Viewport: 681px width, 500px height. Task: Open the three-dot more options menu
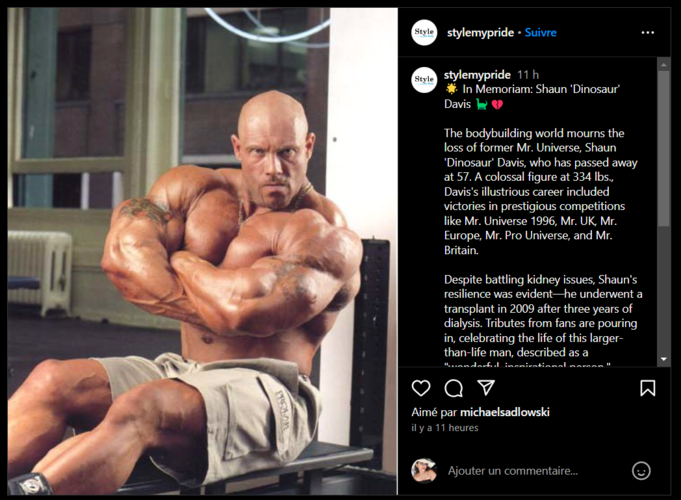[x=648, y=33]
